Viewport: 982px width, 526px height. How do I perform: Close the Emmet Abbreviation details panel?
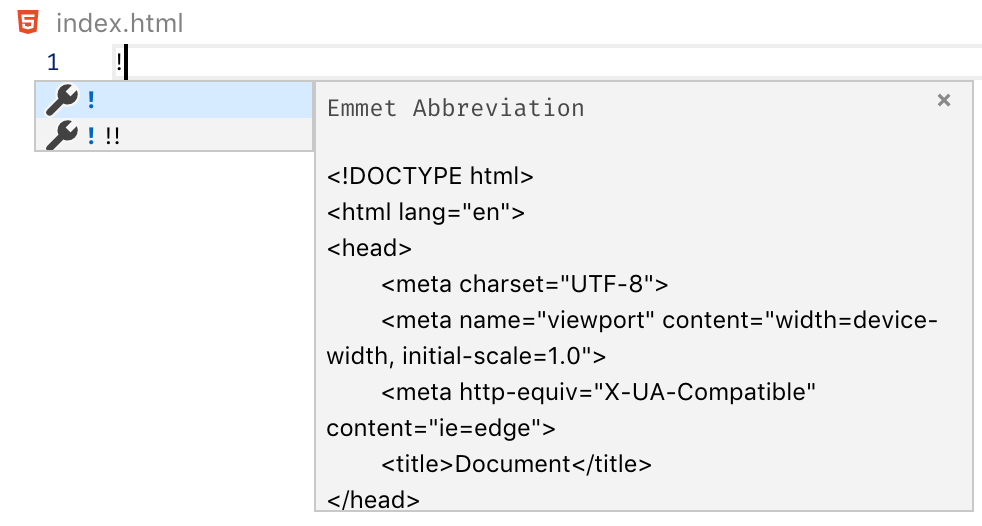(x=944, y=100)
